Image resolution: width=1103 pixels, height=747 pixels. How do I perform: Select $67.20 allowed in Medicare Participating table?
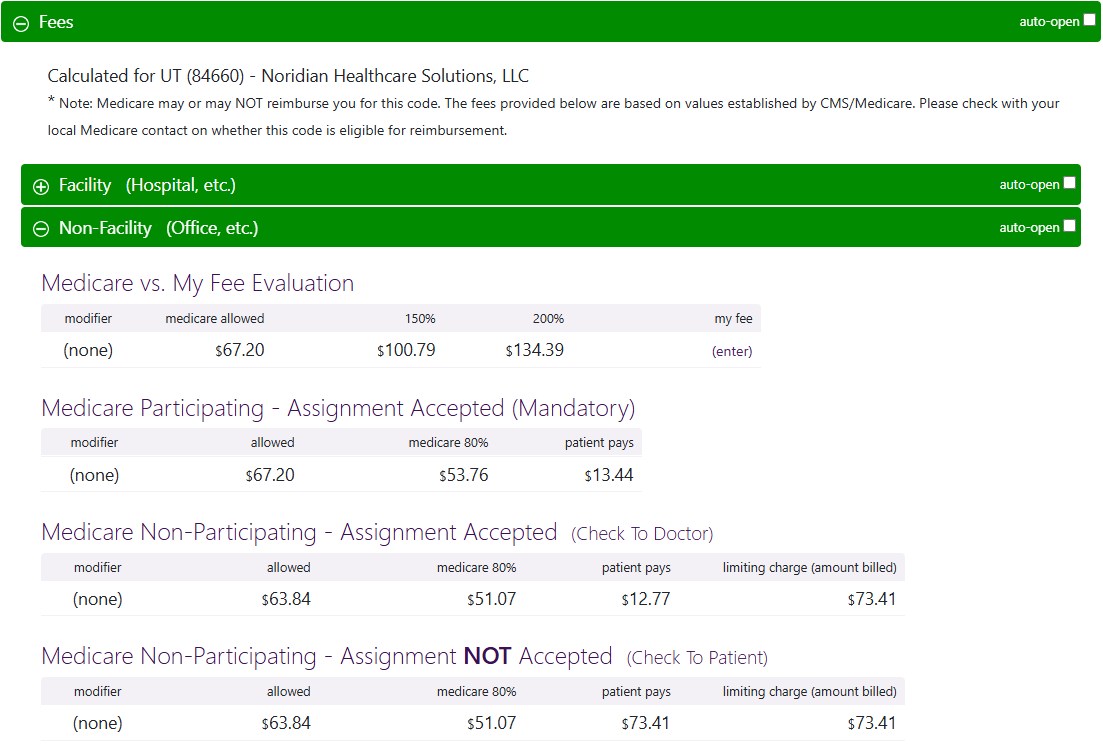(270, 475)
